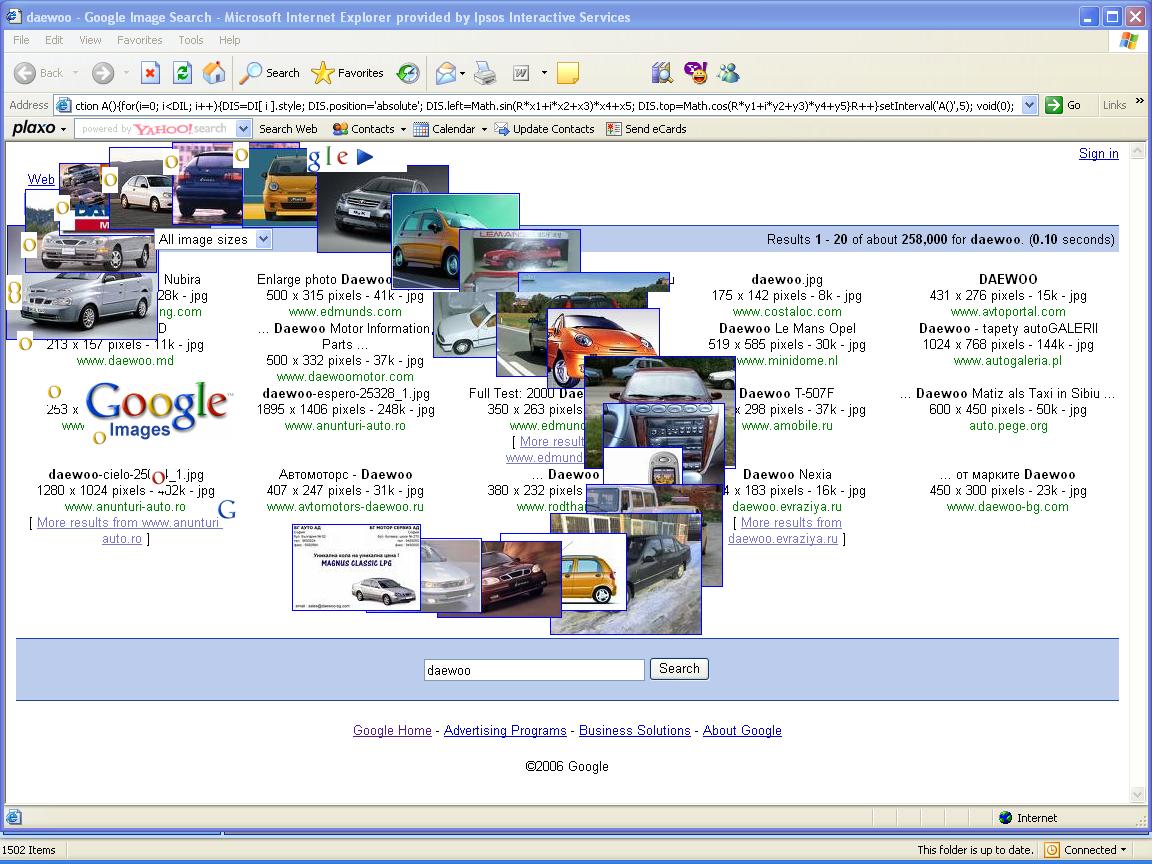
Task: Expand the Yahoo search box dropdown
Action: [x=244, y=129]
